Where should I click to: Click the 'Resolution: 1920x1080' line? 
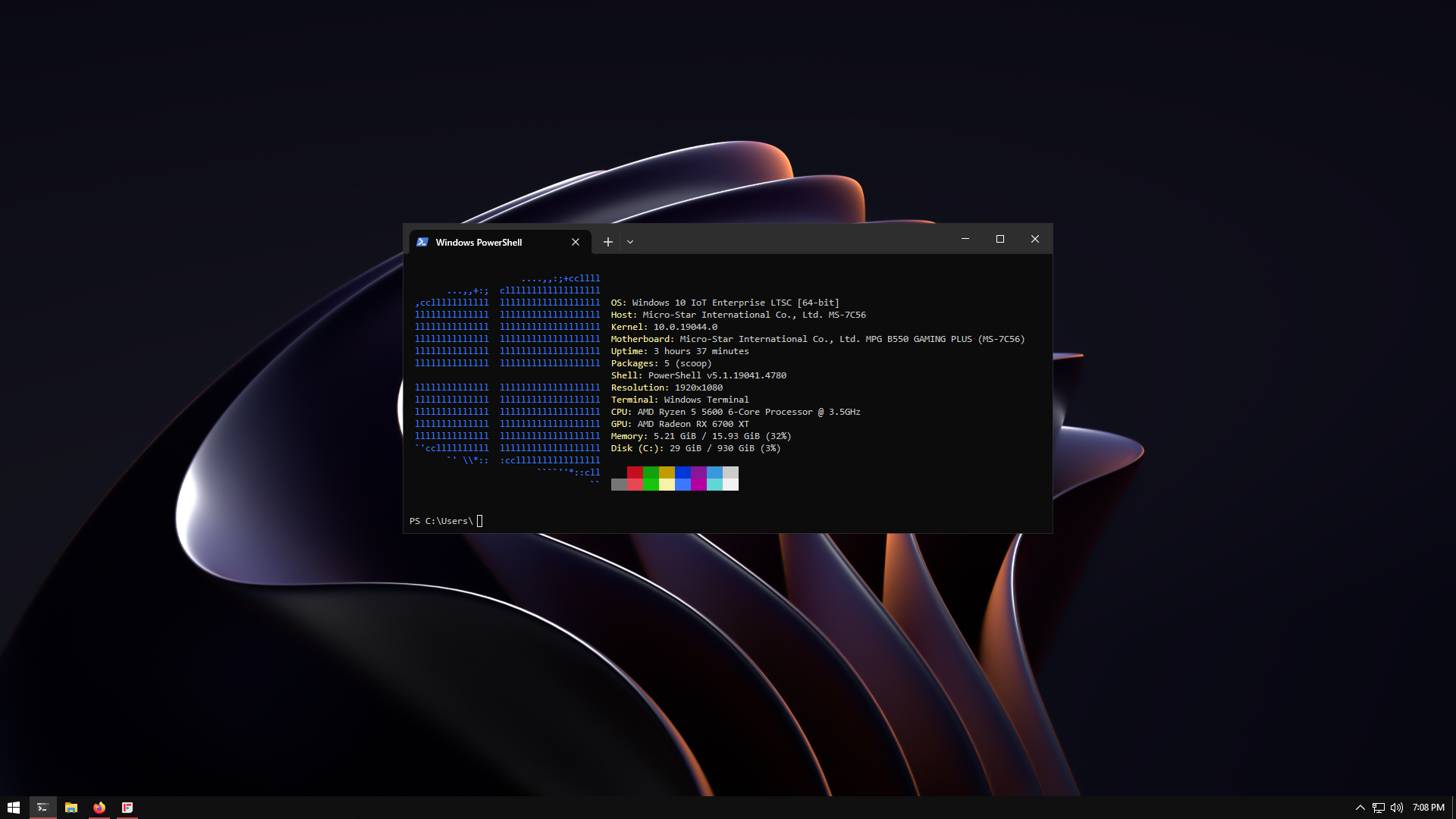point(667,388)
